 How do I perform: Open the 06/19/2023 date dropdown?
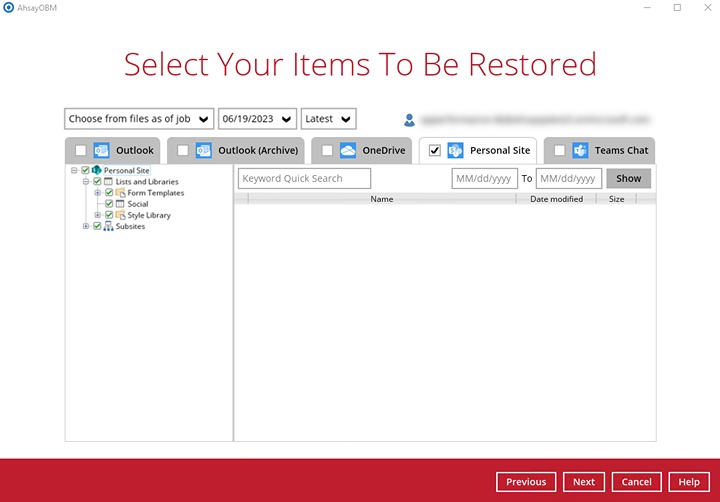click(x=257, y=119)
